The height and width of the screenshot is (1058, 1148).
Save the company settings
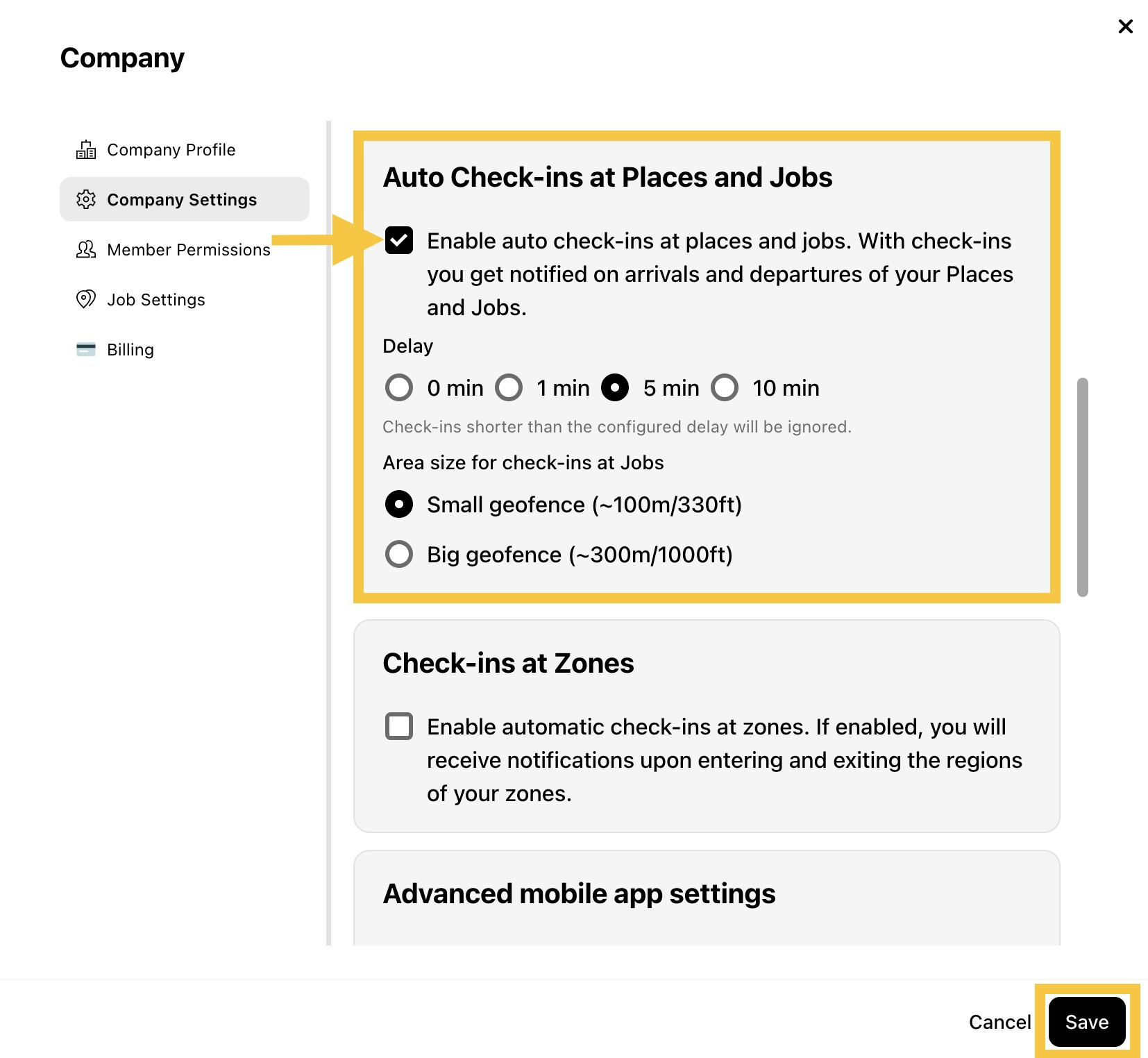1087,1022
